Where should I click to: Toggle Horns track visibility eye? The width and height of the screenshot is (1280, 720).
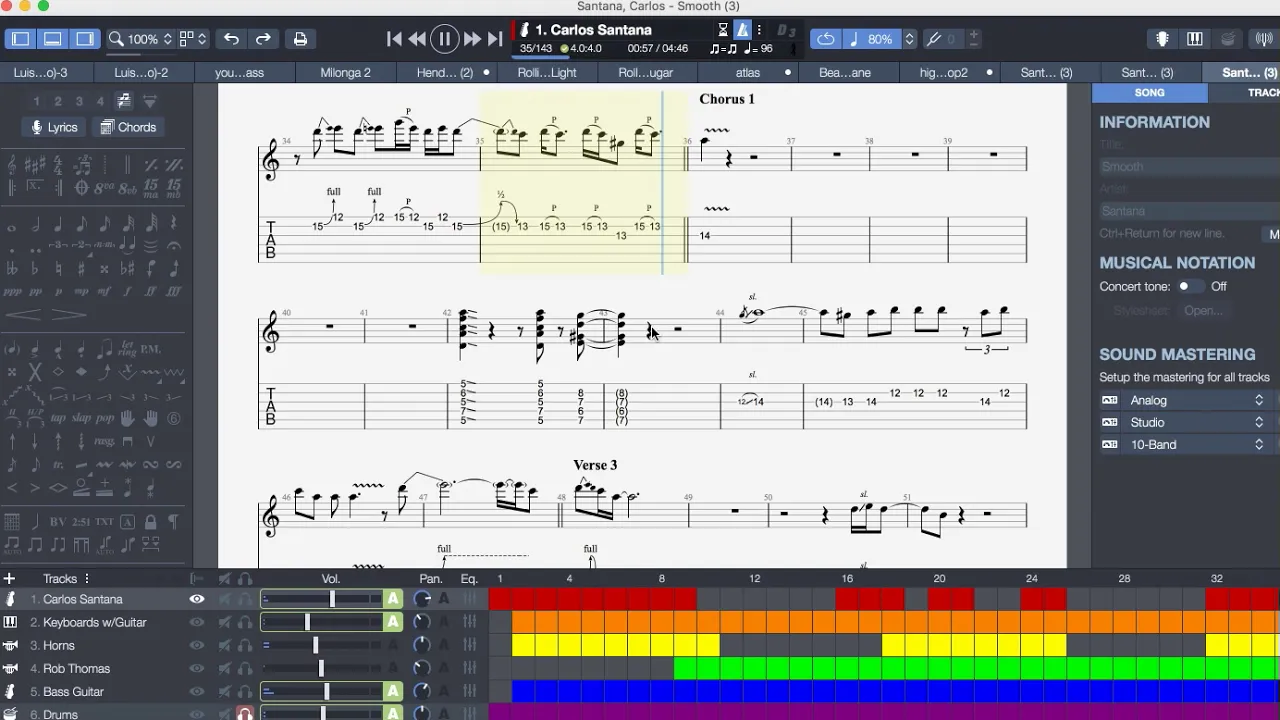point(197,645)
